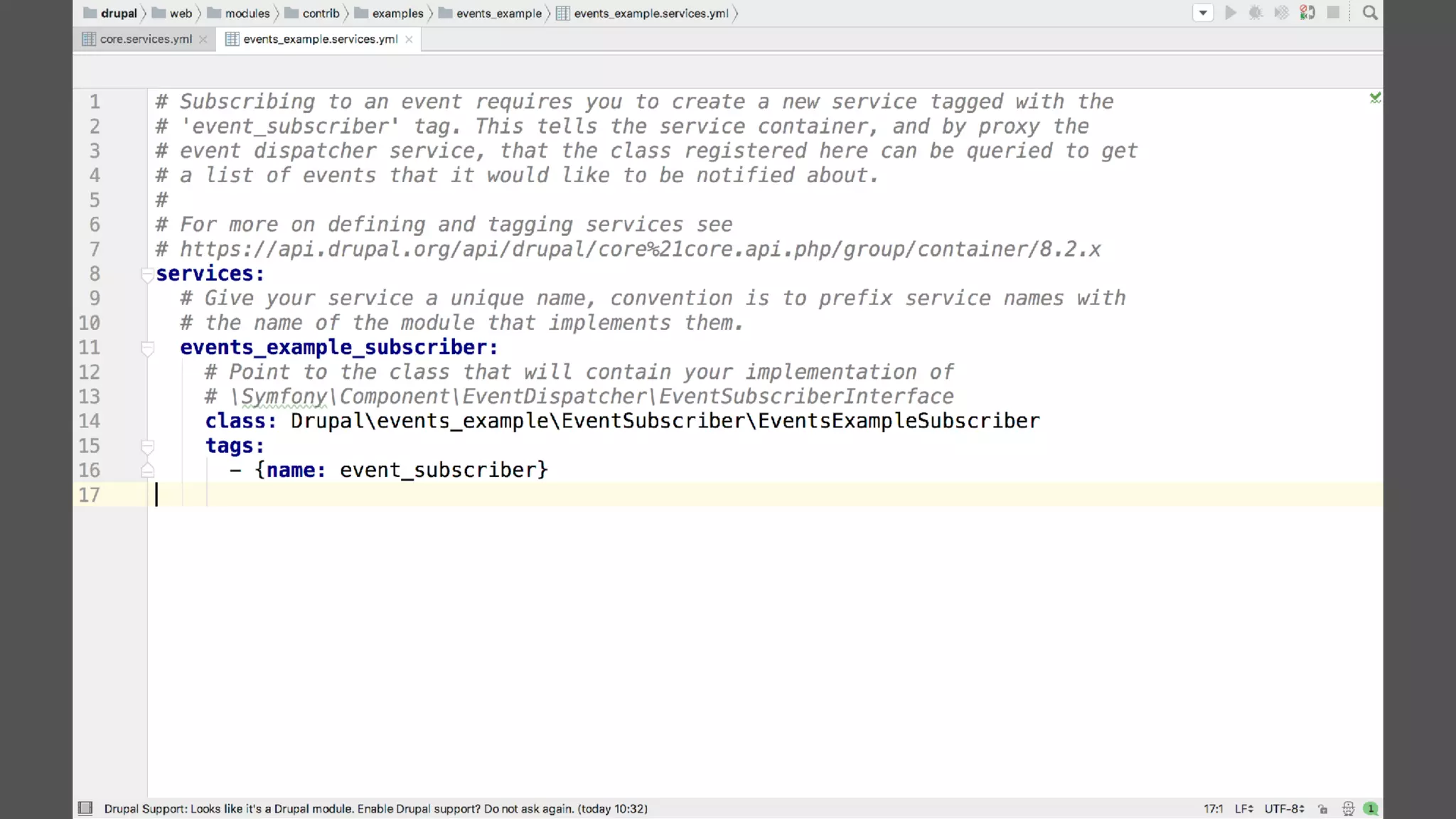Click the Stop square icon

pyautogui.click(x=1333, y=13)
